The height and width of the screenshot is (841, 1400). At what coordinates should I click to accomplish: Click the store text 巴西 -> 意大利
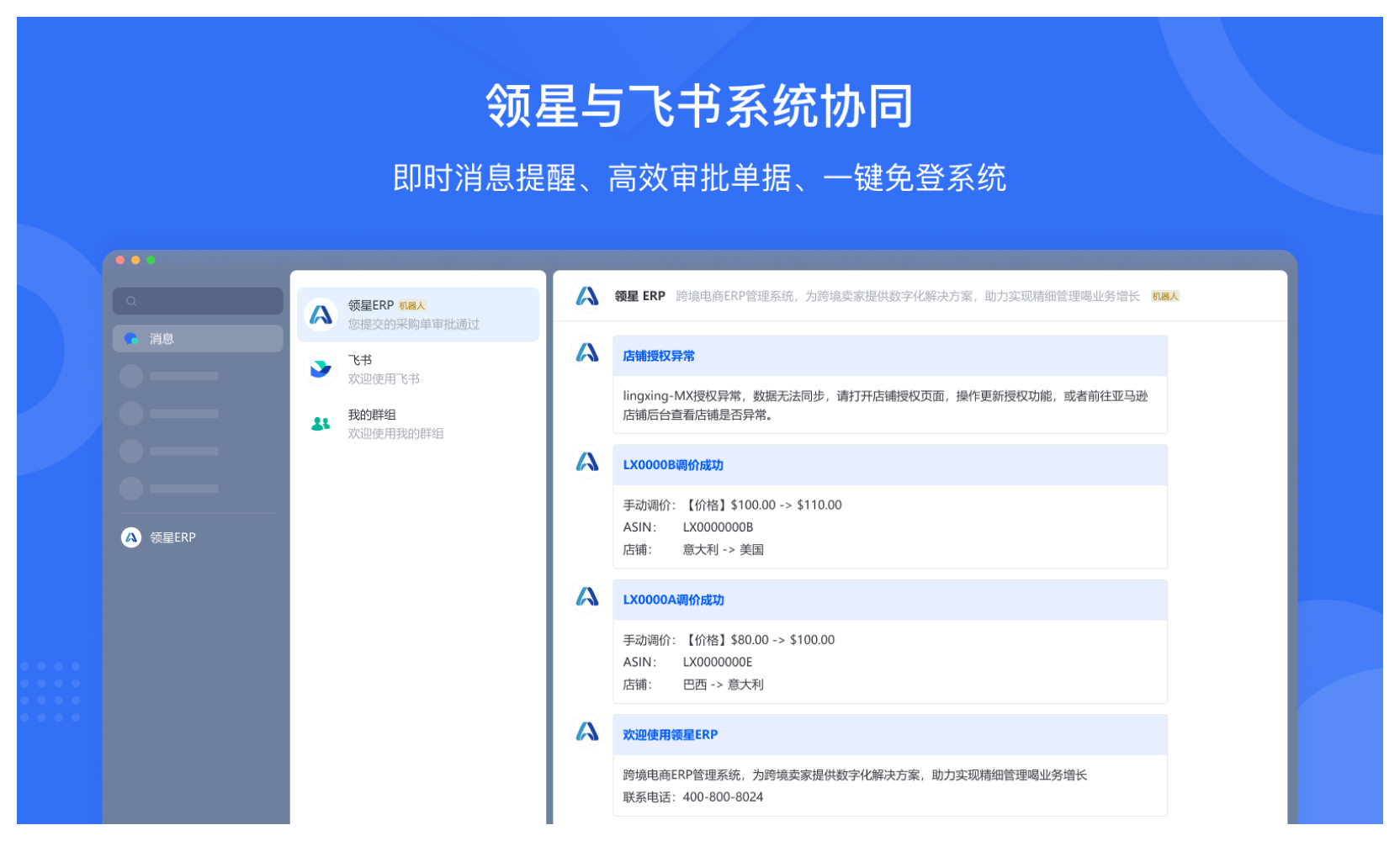click(723, 685)
